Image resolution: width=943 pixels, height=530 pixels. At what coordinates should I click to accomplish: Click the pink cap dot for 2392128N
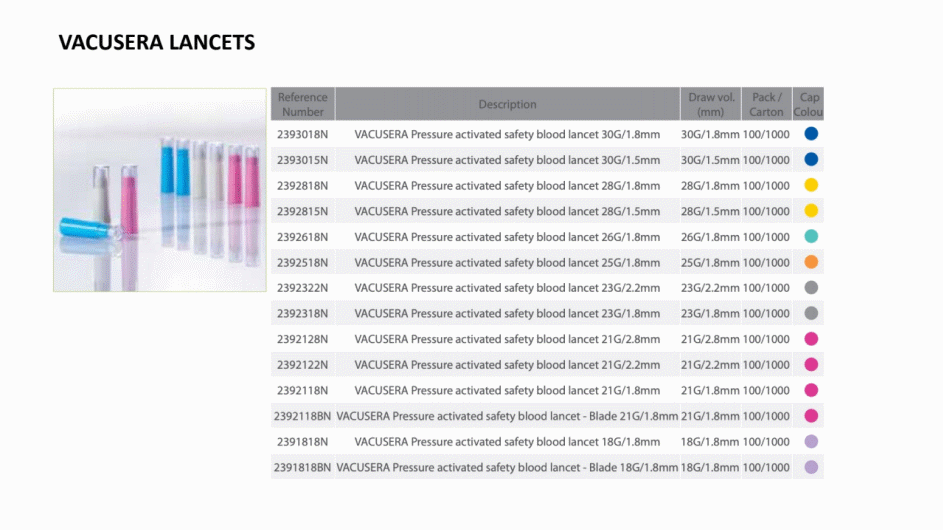pyautogui.click(x=811, y=339)
